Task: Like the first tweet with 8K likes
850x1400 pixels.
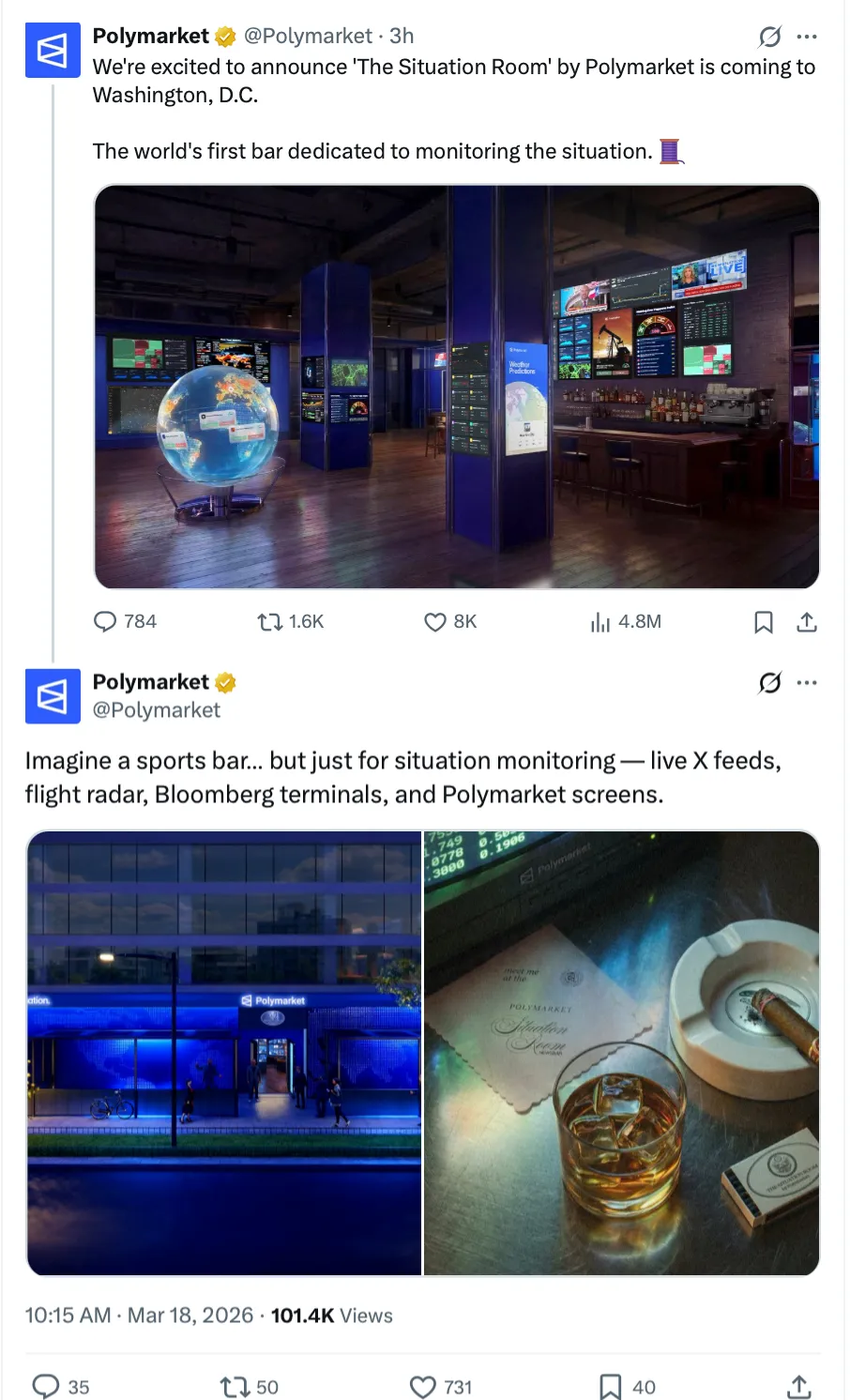Action: coord(435,621)
